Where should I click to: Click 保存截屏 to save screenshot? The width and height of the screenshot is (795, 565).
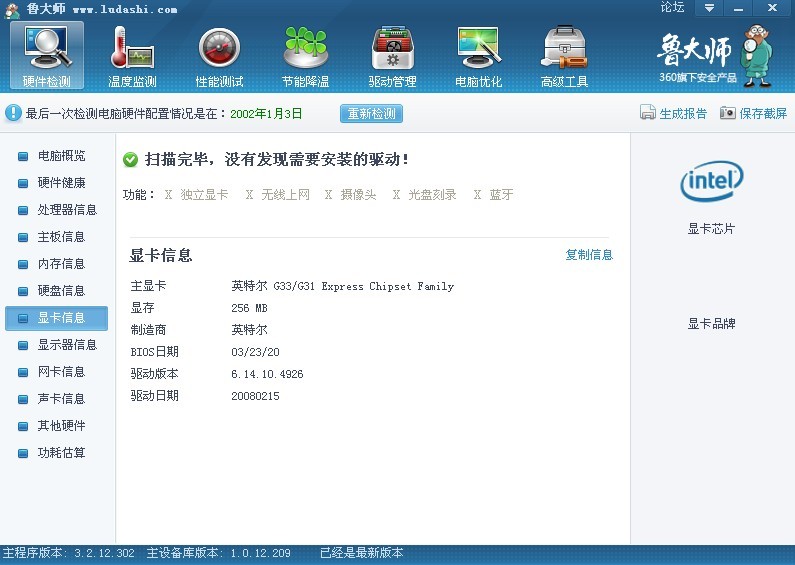point(753,114)
